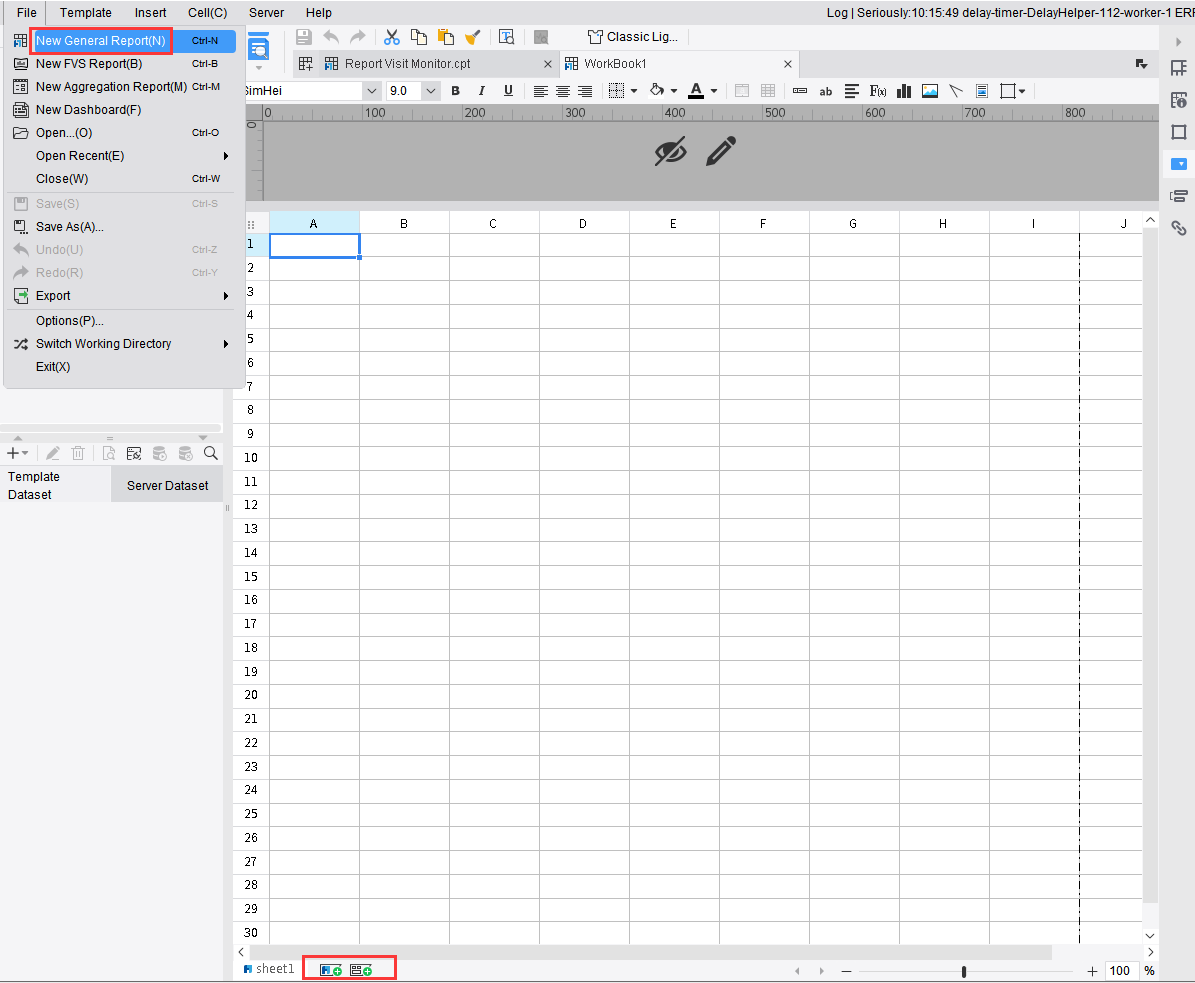Open the font size 9.0 dropdown

[430, 90]
